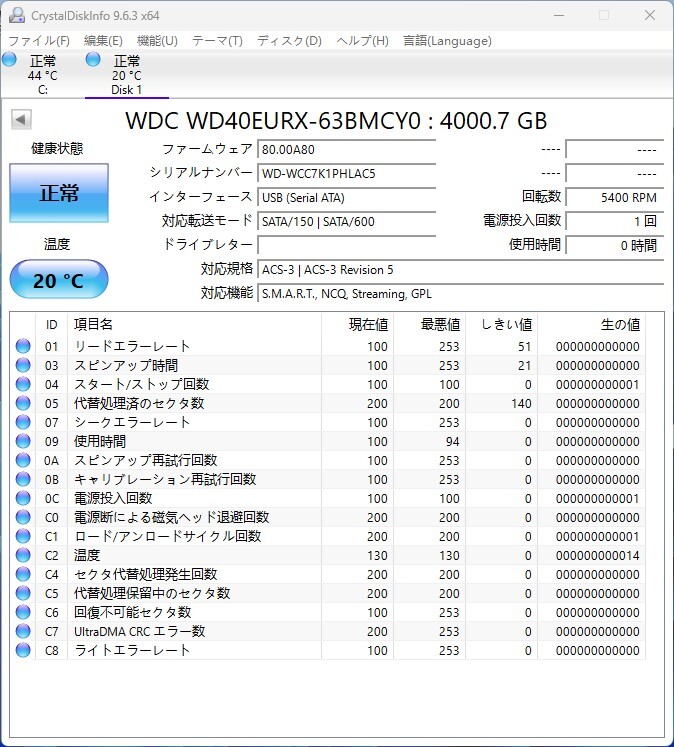Click the シリアルナンバー field
This screenshot has height=747, width=674.
347,173
